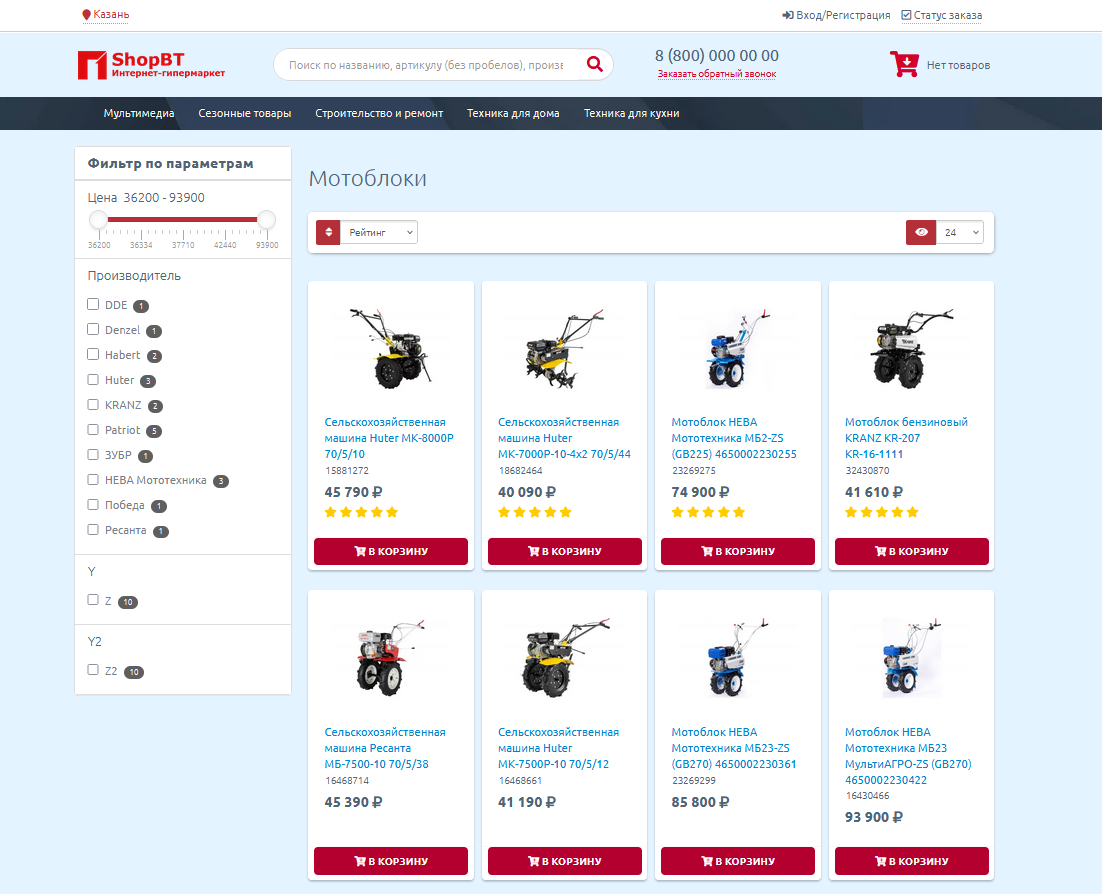
Task: Select the KRANZ manufacturer checkbox
Action: tap(93, 404)
